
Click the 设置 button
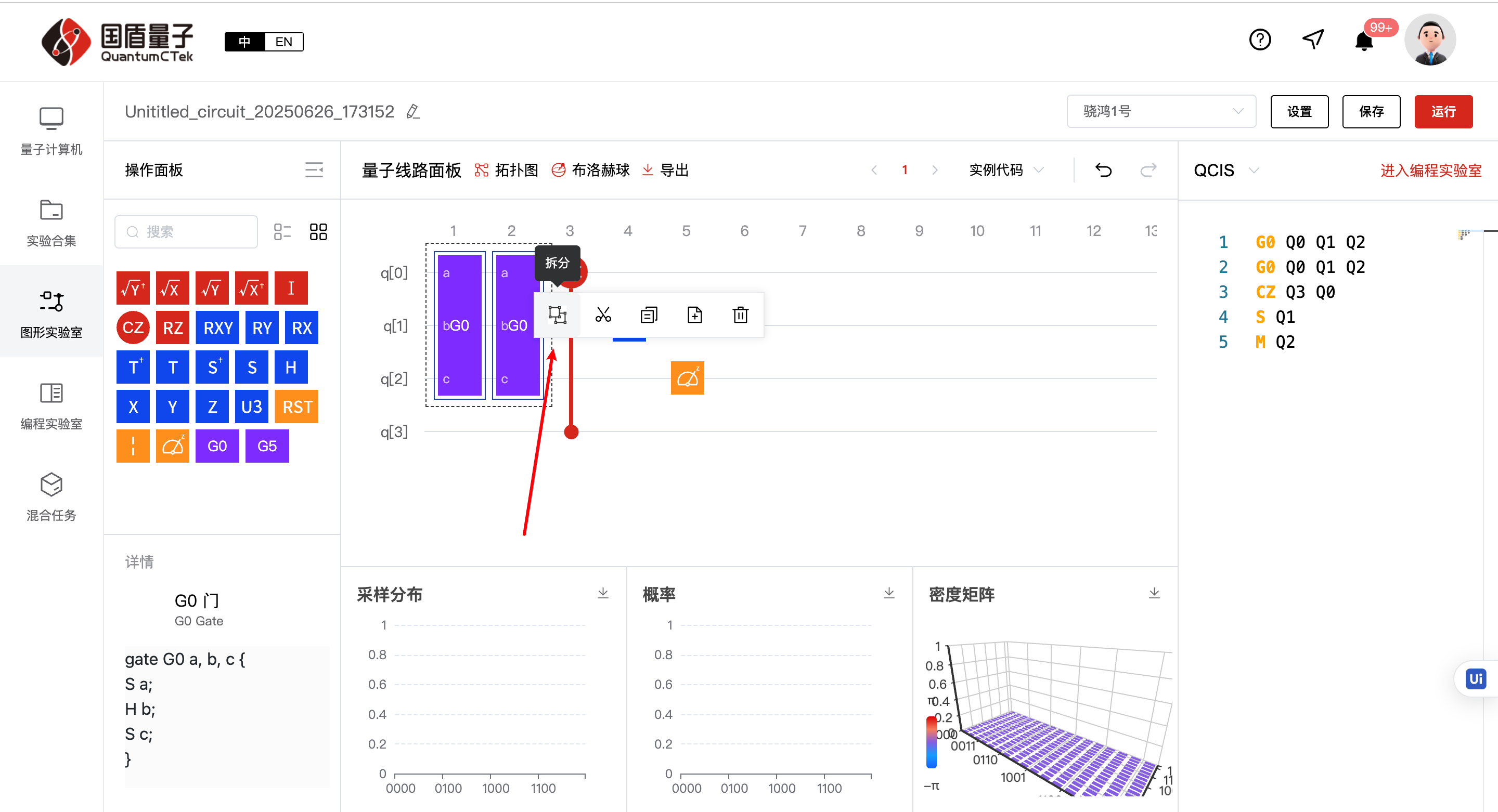[x=1299, y=111]
